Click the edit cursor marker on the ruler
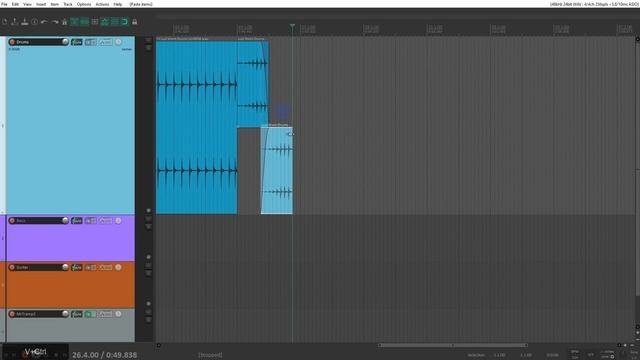Viewport: 640px width, 360px height. 292,26
